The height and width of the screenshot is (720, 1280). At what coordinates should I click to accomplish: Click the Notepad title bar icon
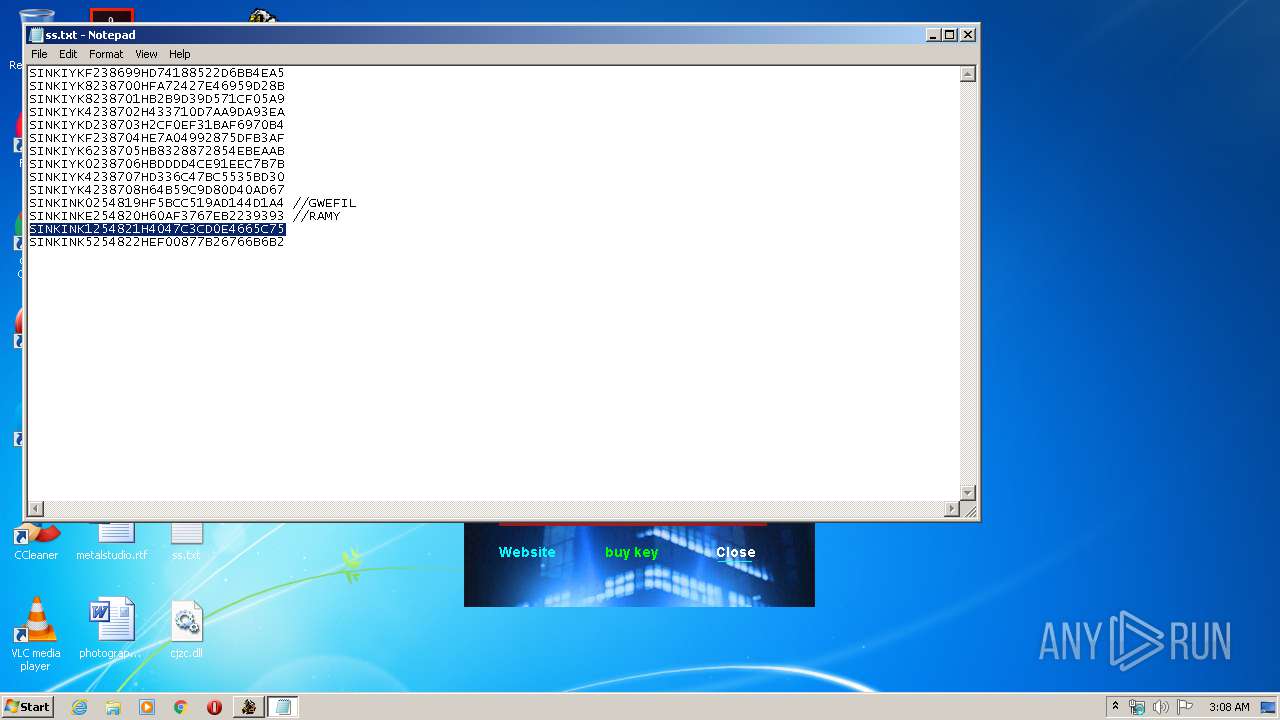click(37, 35)
